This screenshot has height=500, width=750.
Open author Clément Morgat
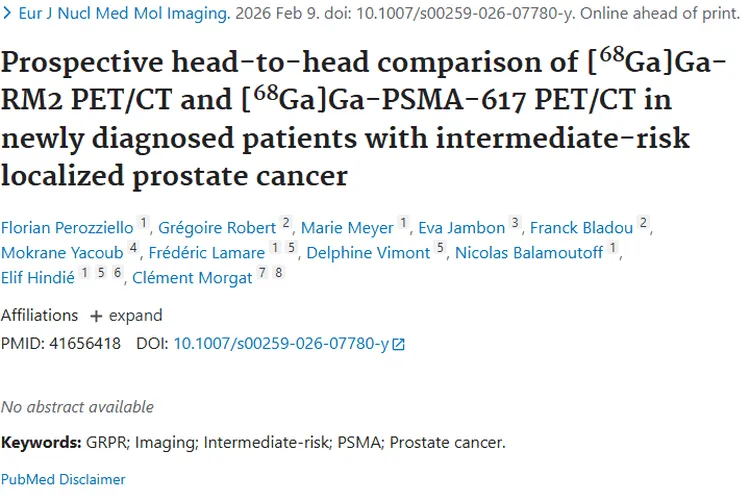(x=192, y=278)
